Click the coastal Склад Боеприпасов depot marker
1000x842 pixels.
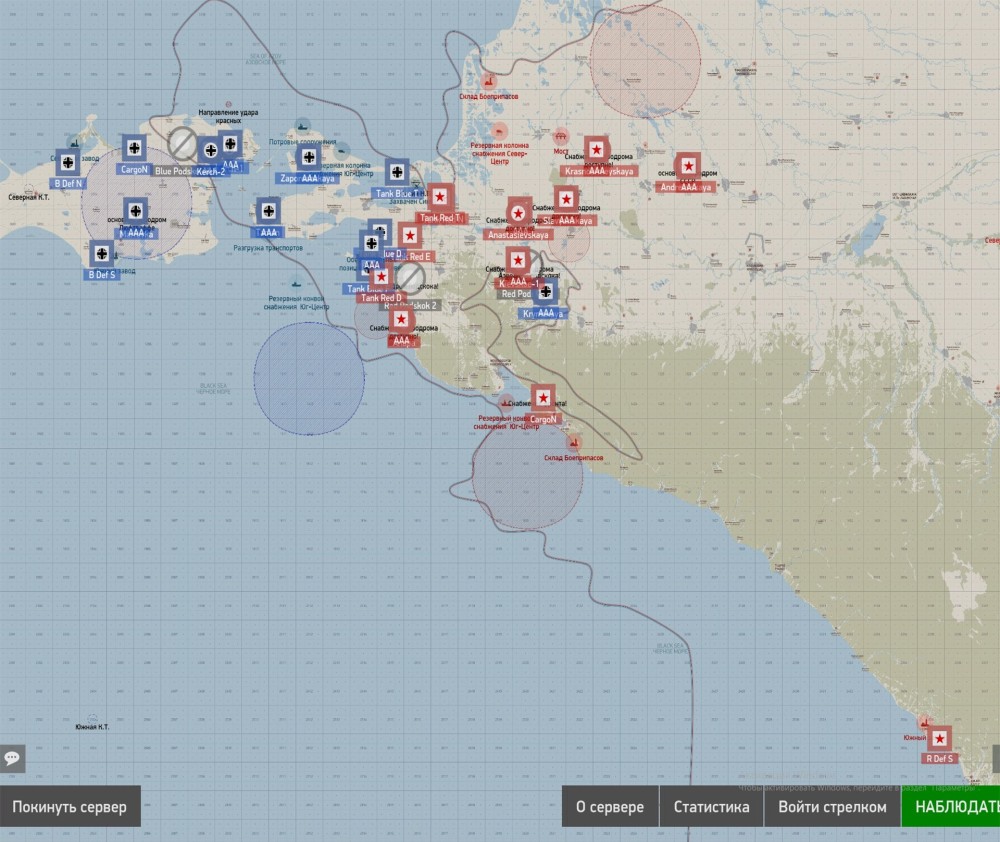pyautogui.click(x=573, y=442)
